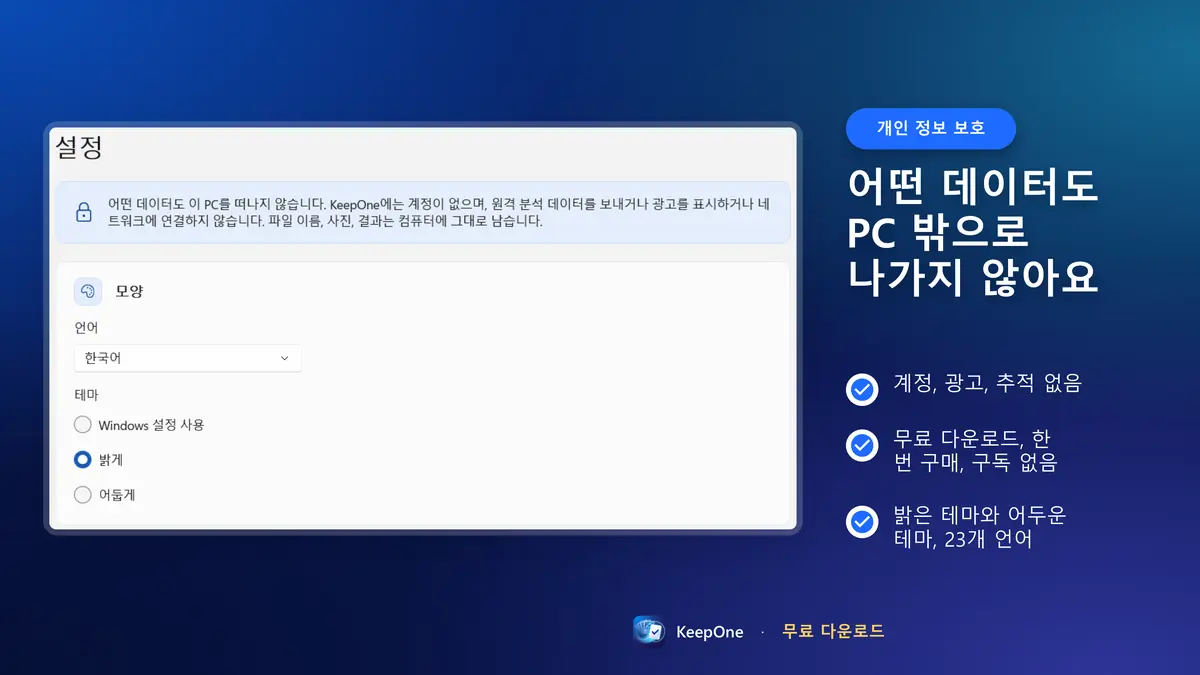Click the checkmark icon beside 밝은 테마와 어두운 테마
The image size is (1200, 675).
861,522
